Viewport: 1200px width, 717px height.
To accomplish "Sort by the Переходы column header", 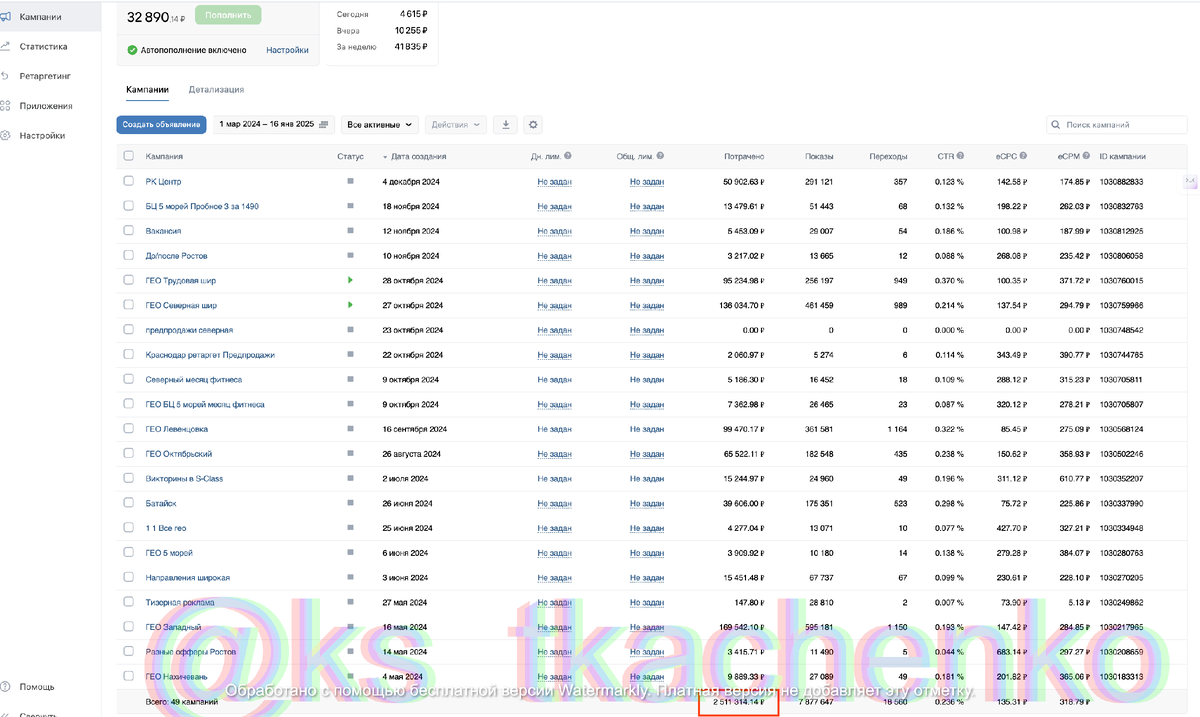I will click(x=888, y=156).
